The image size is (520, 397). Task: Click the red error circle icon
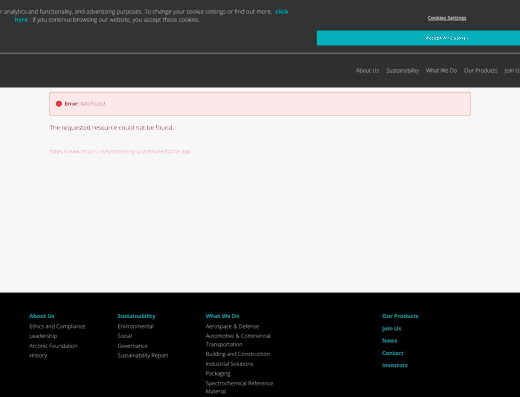[x=59, y=104]
